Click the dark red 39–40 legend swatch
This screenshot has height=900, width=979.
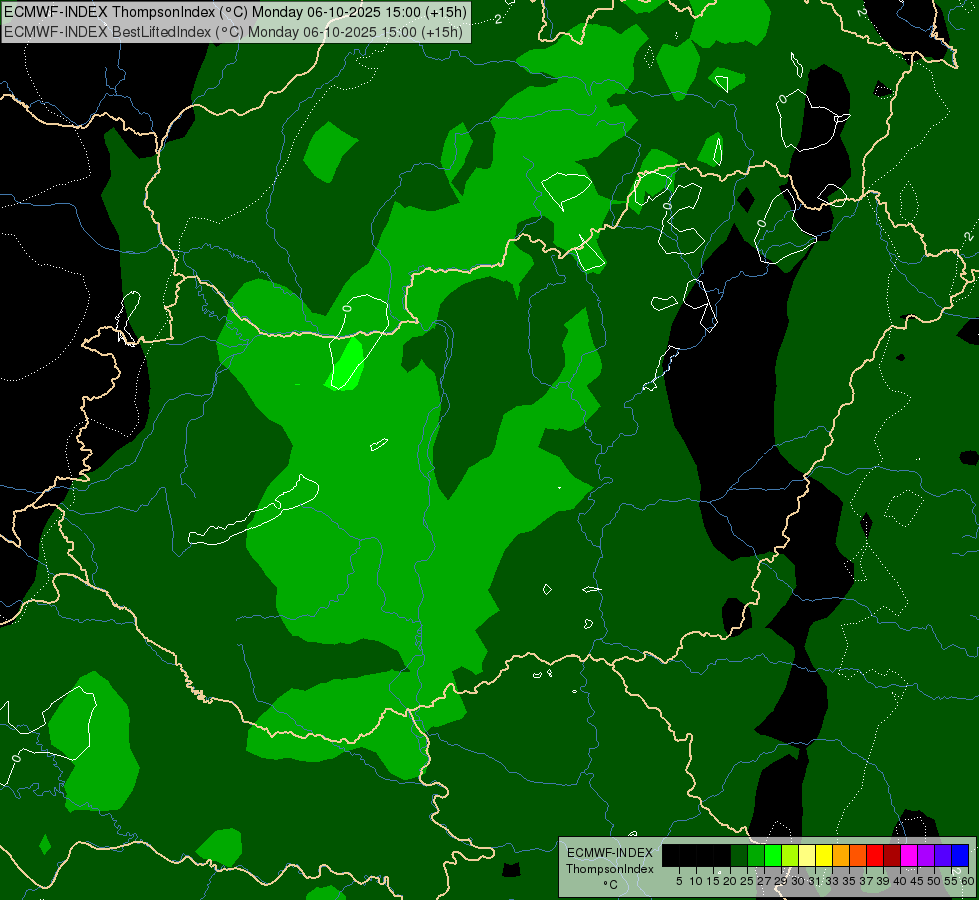892,856
